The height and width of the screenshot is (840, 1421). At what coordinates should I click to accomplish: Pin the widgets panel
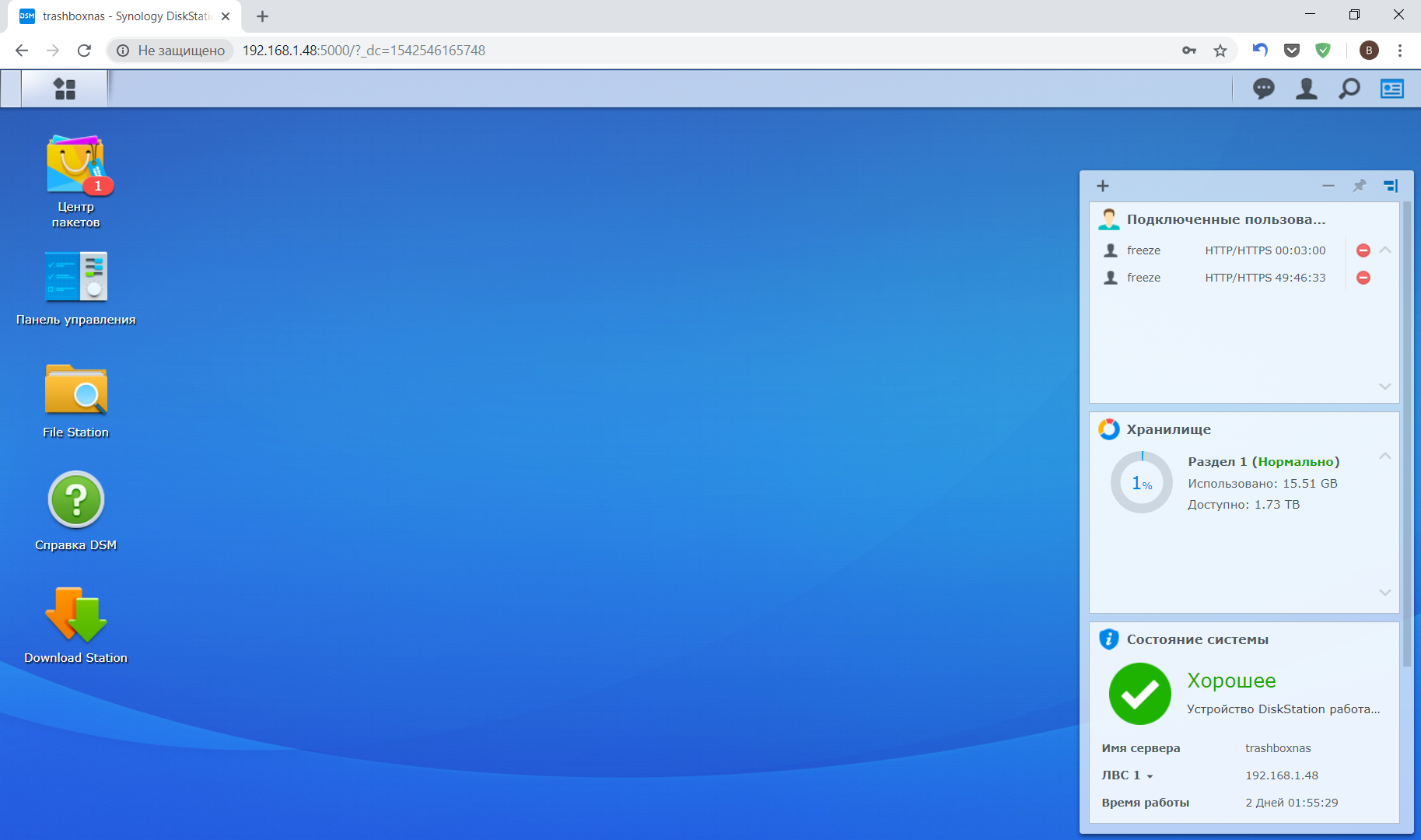[x=1360, y=186]
